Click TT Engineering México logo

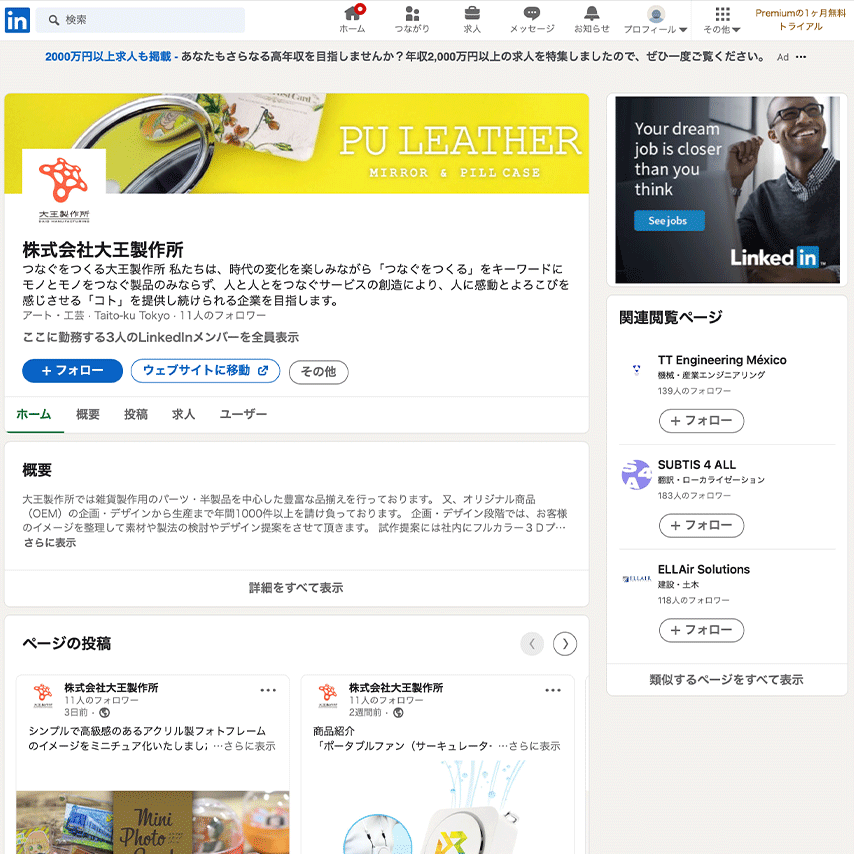pos(636,370)
